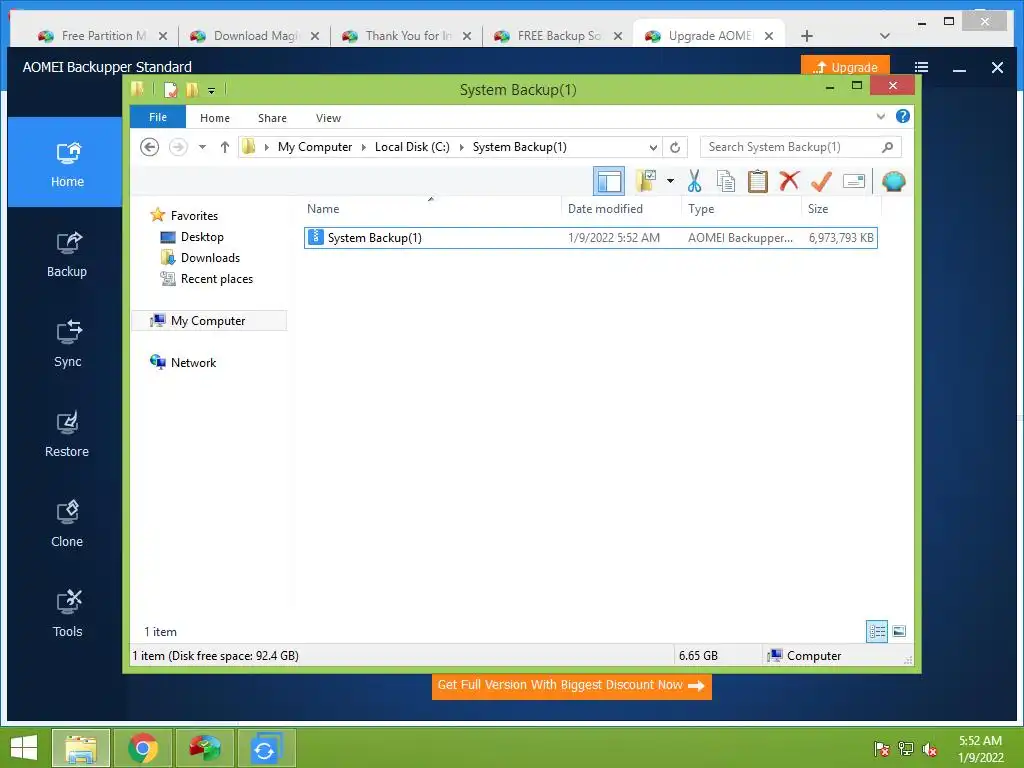This screenshot has height=768, width=1024.
Task: Click the Cut scissors icon
Action: click(694, 181)
